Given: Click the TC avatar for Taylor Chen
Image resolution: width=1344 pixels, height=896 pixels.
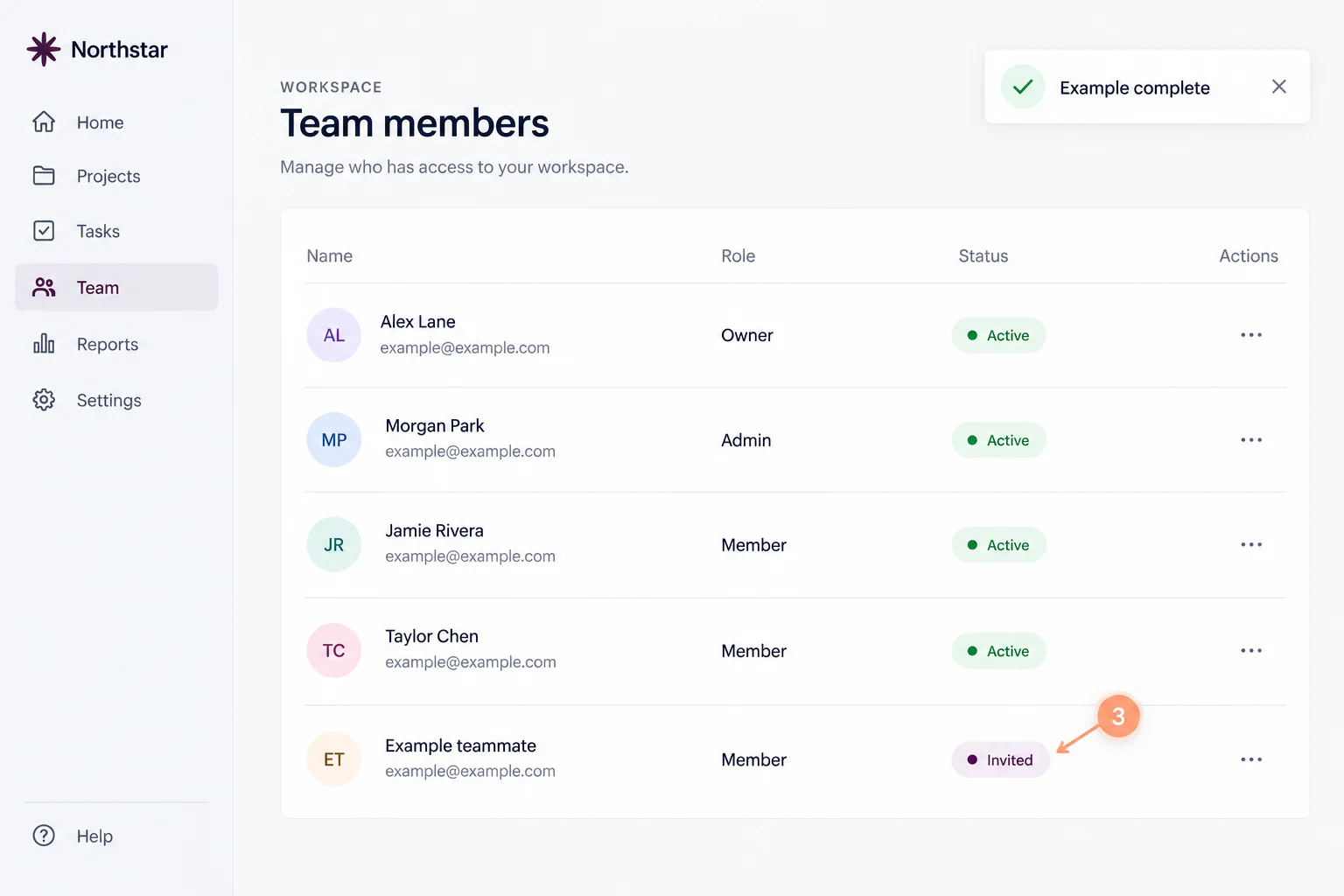Looking at the screenshot, I should [334, 651].
